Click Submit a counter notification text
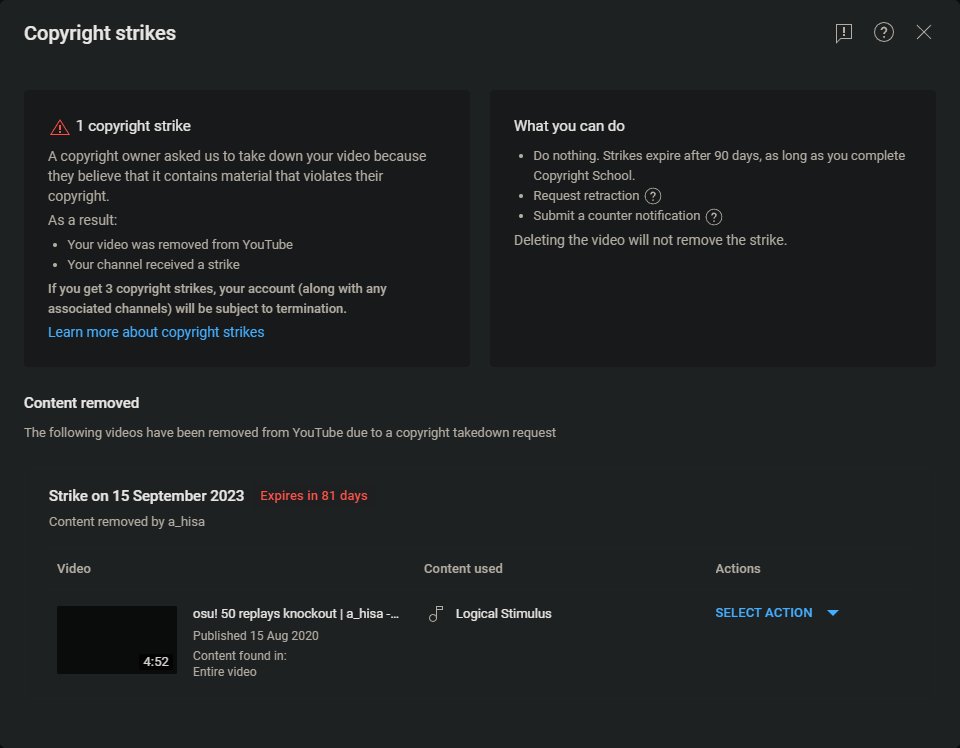Viewport: 960px width, 748px height. (x=617, y=216)
